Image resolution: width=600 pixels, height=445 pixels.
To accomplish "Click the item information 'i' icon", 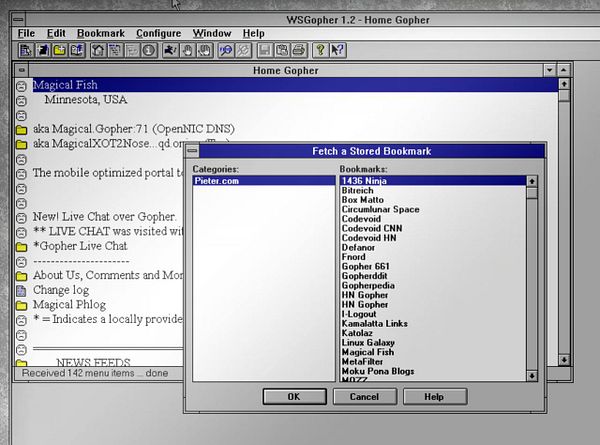I will (x=149, y=50).
